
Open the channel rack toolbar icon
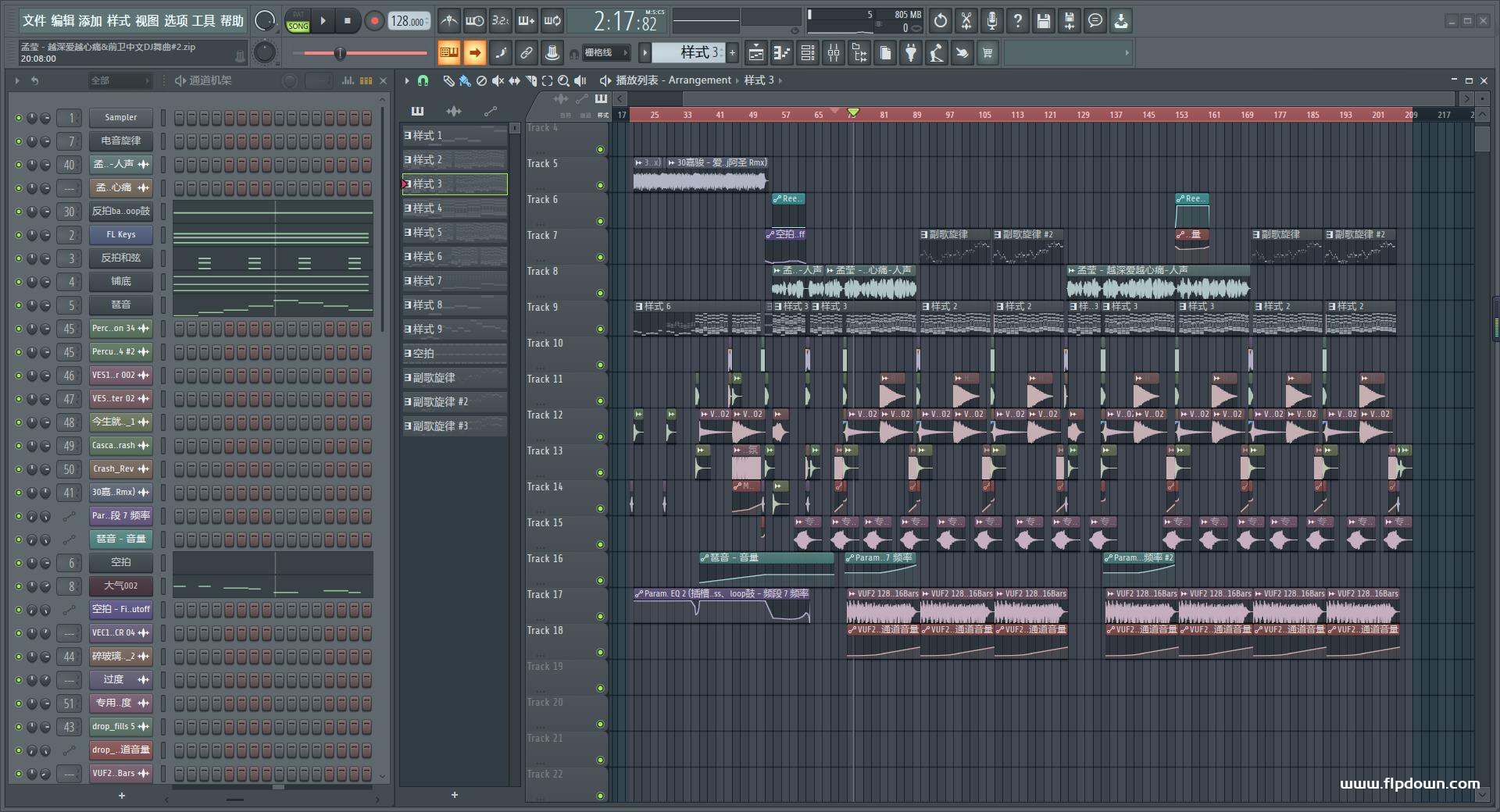808,53
